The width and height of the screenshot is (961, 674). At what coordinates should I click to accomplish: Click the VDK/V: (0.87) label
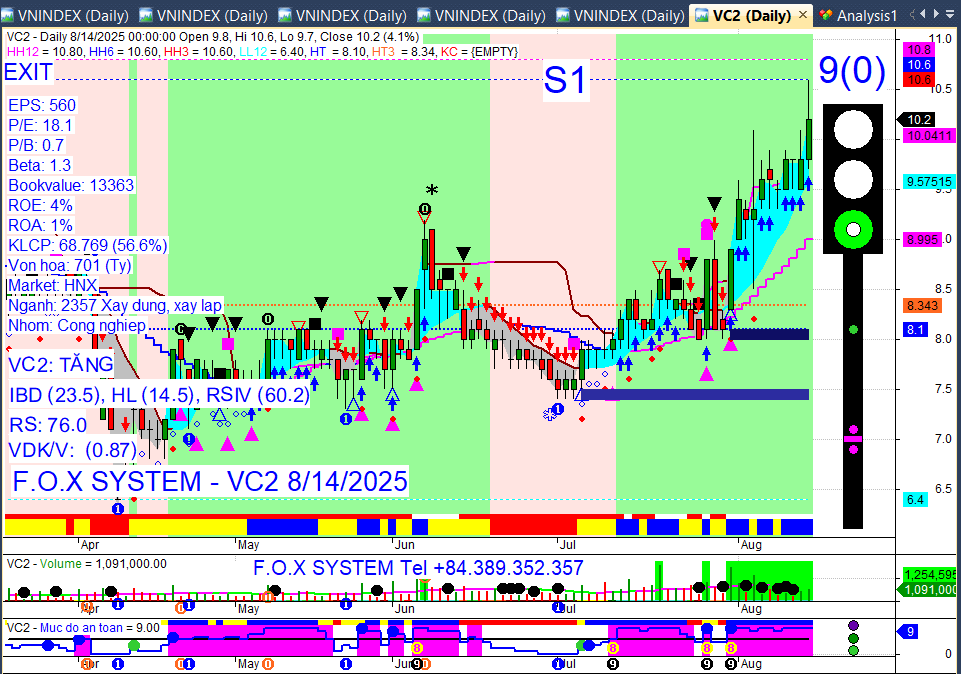point(72,450)
